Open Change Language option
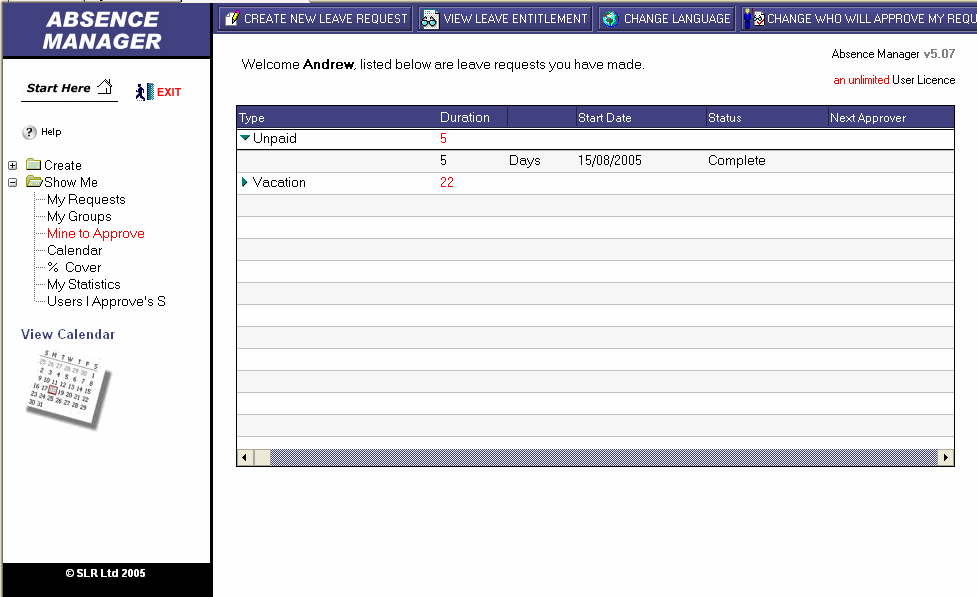Viewport: 977px width, 597px height. [x=667, y=19]
